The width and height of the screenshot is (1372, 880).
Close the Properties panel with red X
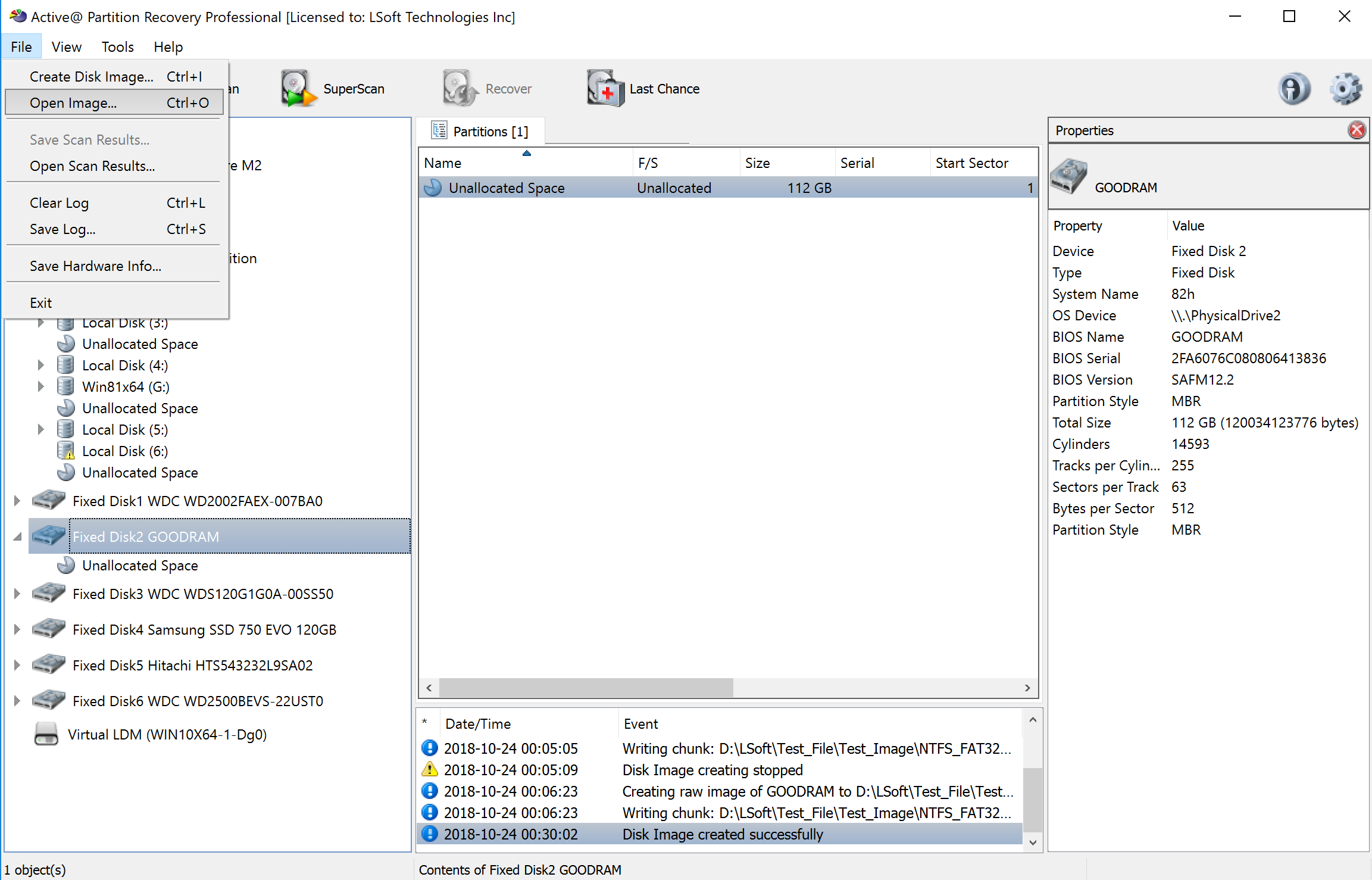[1356, 130]
